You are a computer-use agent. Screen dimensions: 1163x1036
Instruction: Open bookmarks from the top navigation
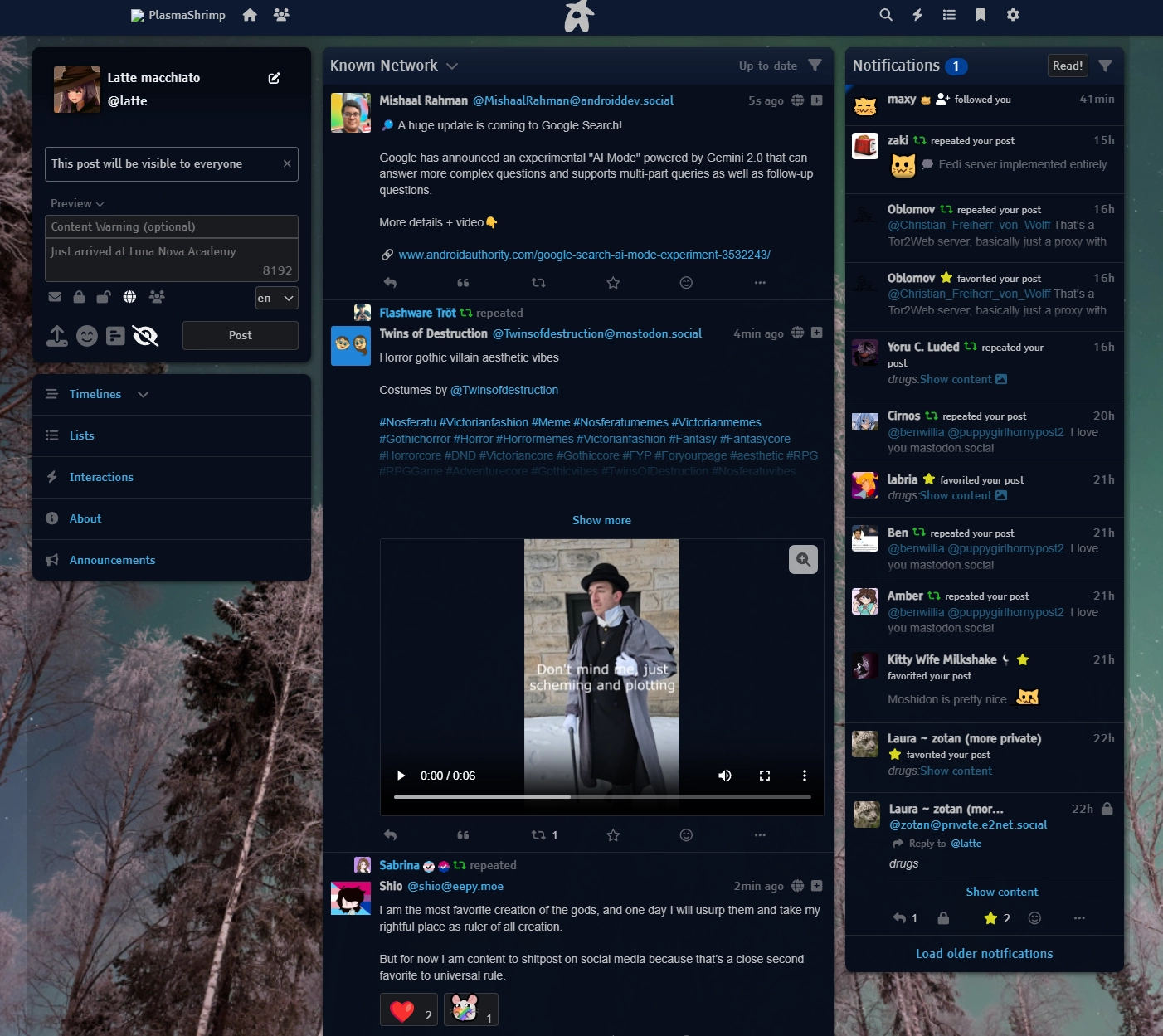[981, 15]
